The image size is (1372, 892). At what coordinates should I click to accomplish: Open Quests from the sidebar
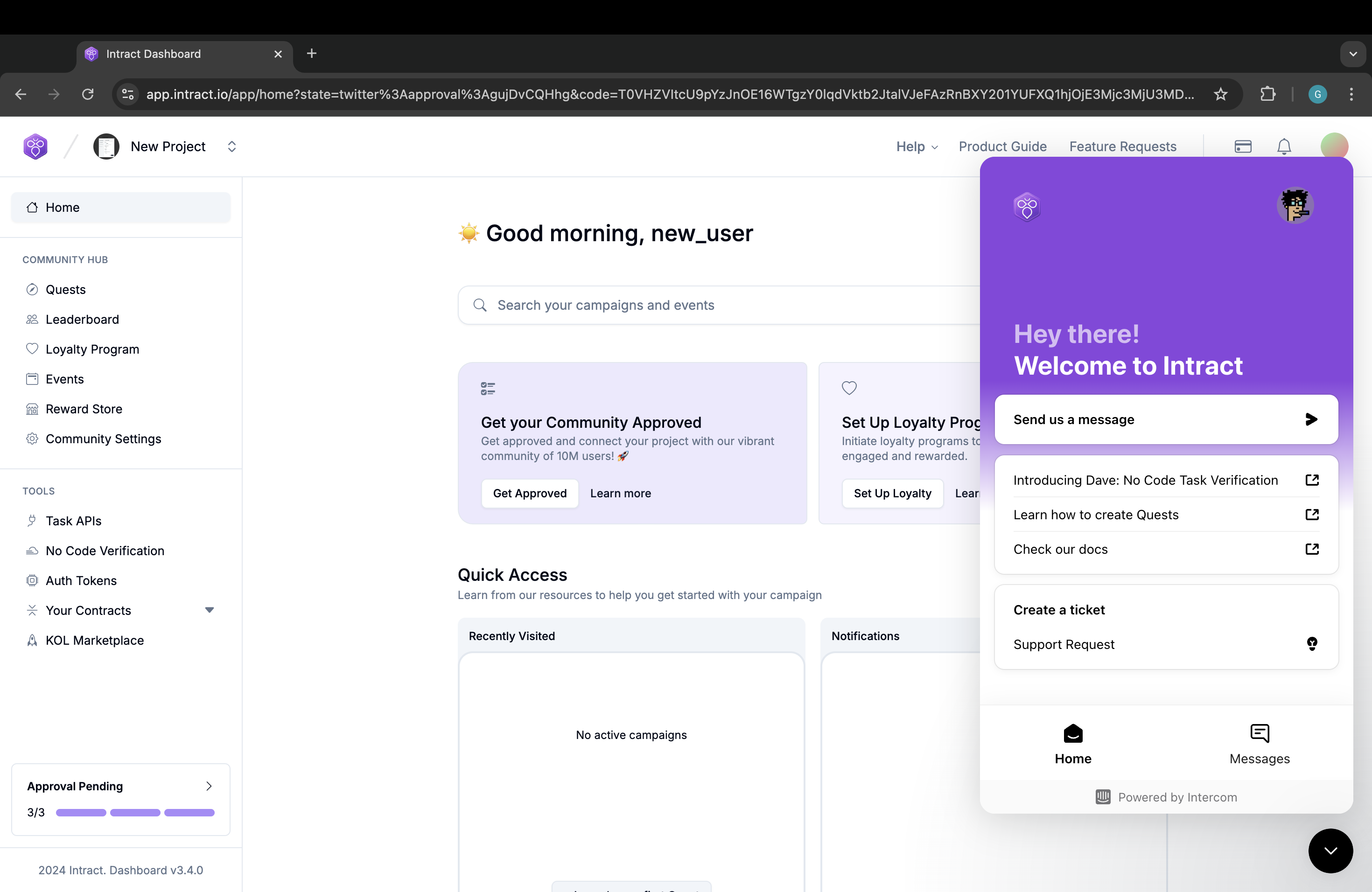[x=65, y=289]
